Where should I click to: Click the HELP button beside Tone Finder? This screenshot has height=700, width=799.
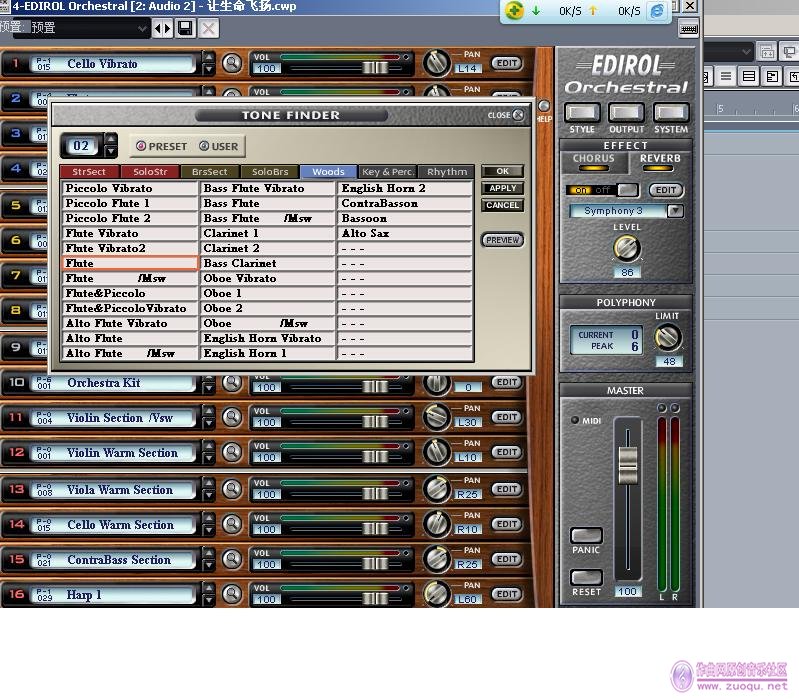(544, 106)
